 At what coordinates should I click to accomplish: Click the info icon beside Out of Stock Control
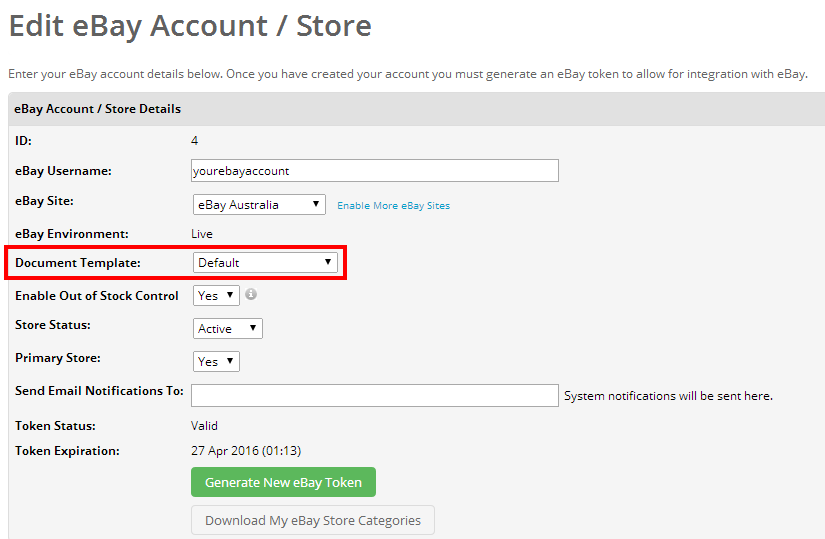[x=251, y=294]
